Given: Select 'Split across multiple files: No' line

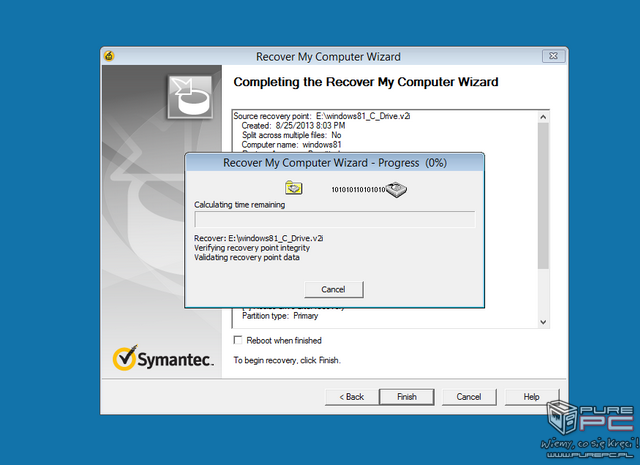Looking at the screenshot, I should click(291, 135).
